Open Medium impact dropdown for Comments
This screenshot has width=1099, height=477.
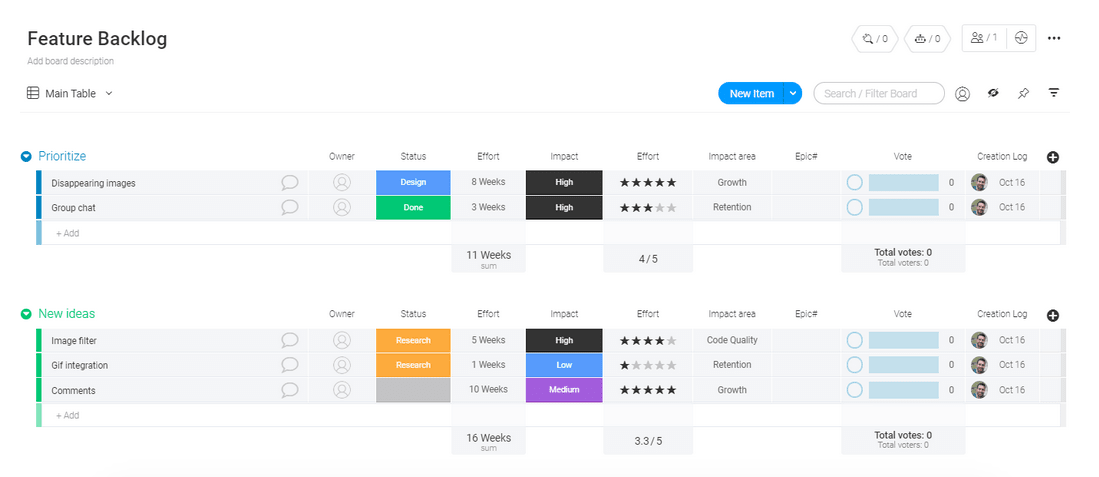[564, 389]
